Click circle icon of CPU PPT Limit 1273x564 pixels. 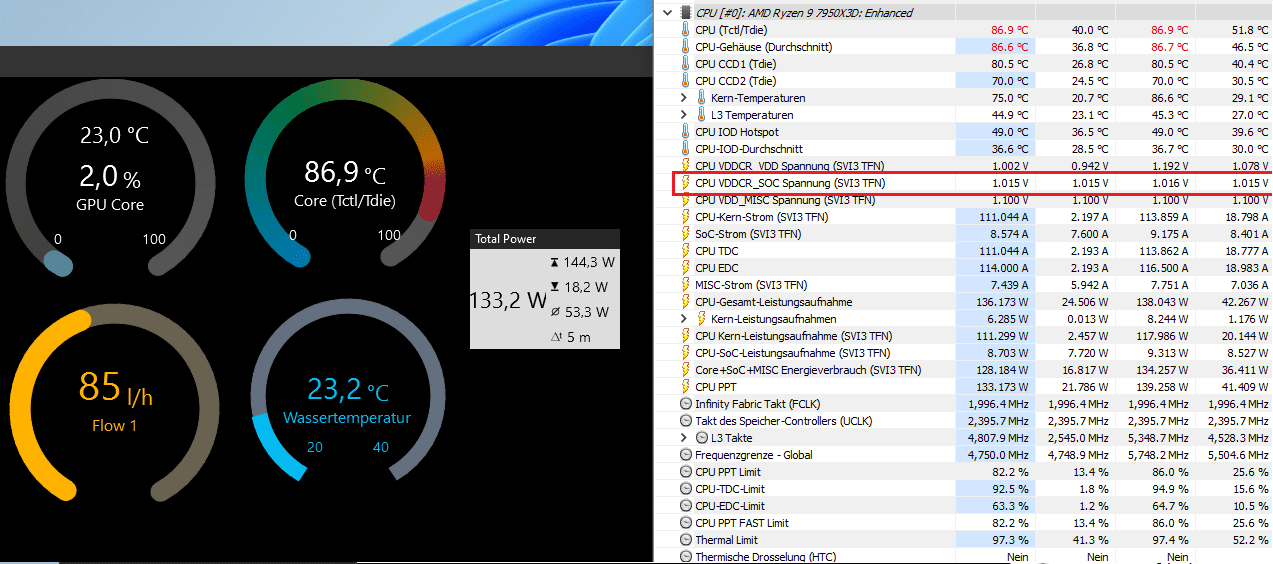tap(686, 472)
